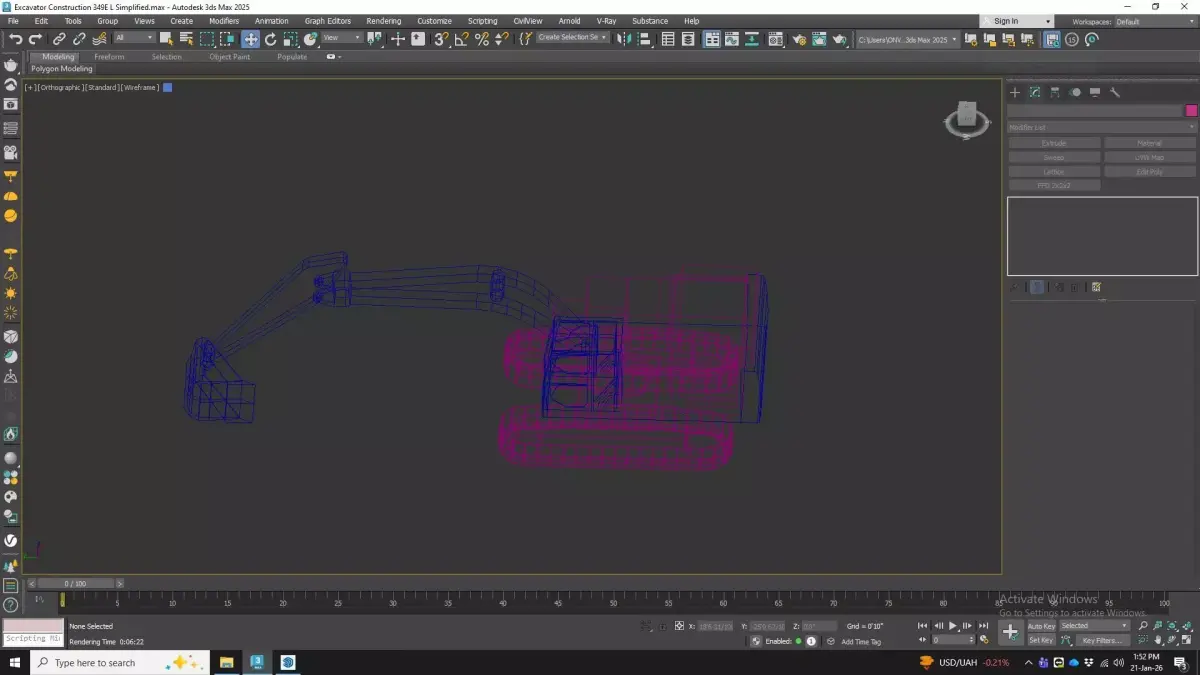Click the Pan View hand icon
The image size is (1200, 675).
pyautogui.click(x=1157, y=640)
